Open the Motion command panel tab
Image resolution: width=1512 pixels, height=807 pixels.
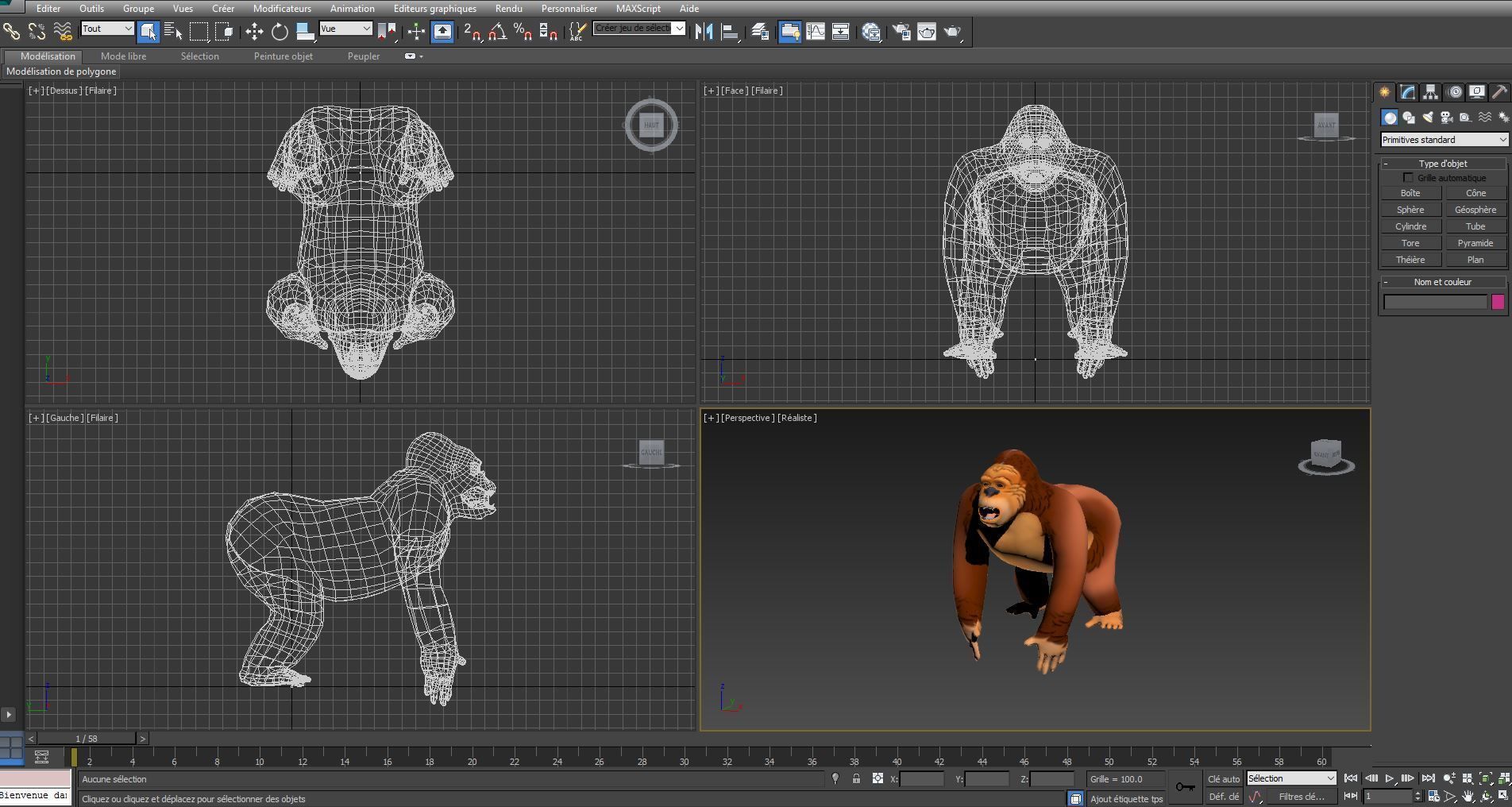tap(1454, 92)
